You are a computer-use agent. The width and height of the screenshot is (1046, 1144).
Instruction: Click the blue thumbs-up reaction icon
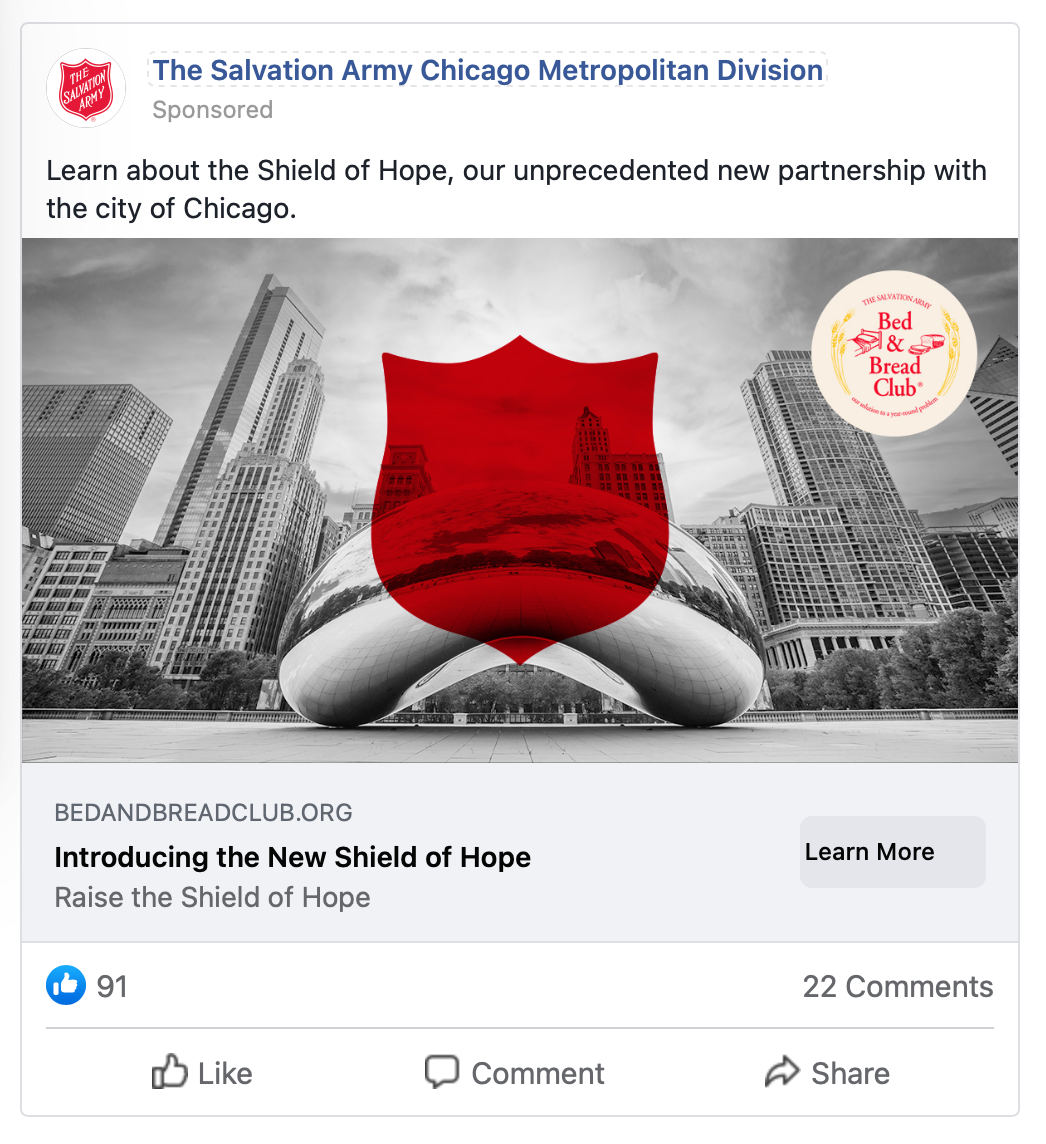coord(66,985)
